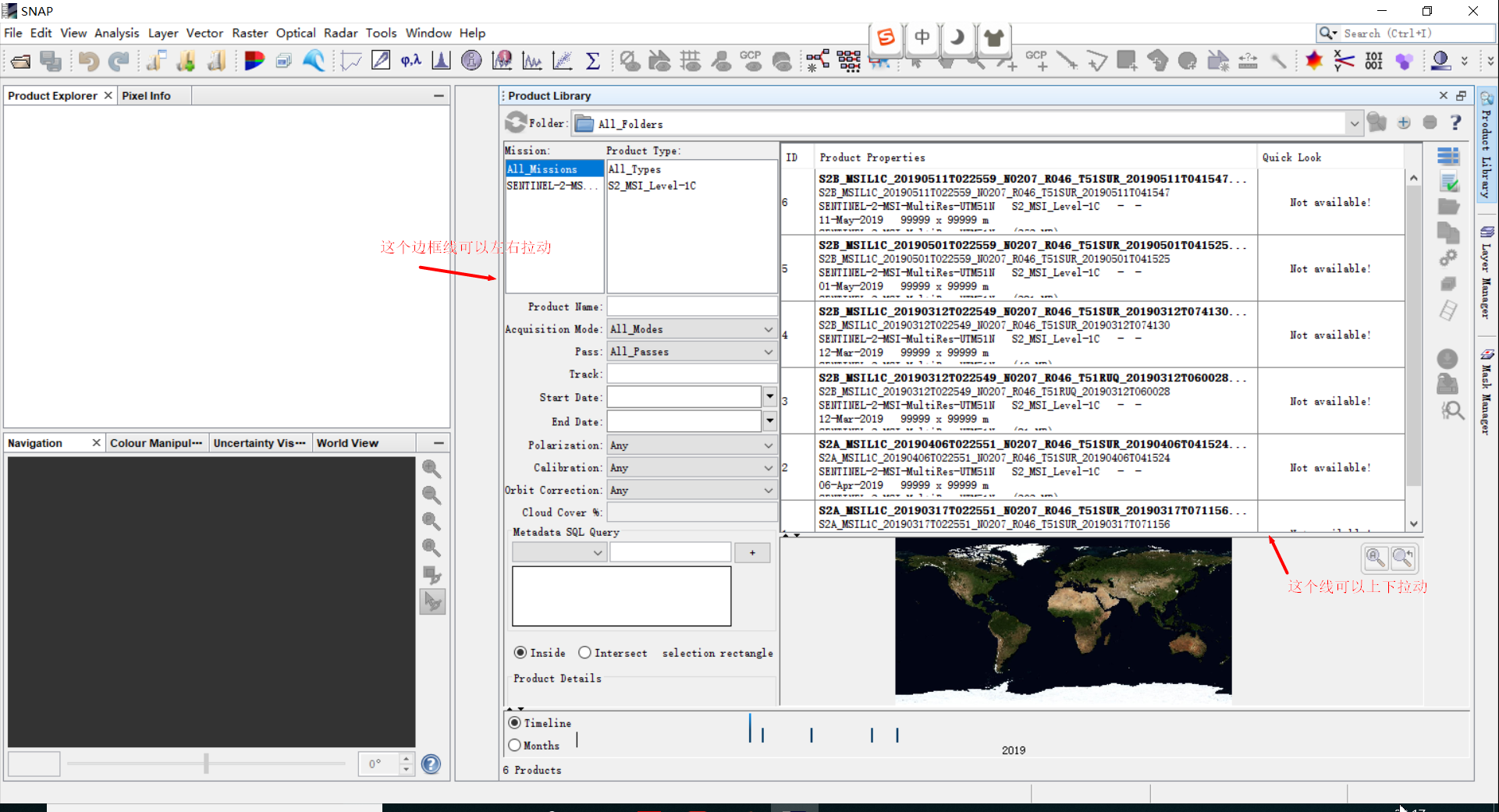This screenshot has width=1499, height=812.
Task: Select the Months radio button
Action: tap(515, 746)
